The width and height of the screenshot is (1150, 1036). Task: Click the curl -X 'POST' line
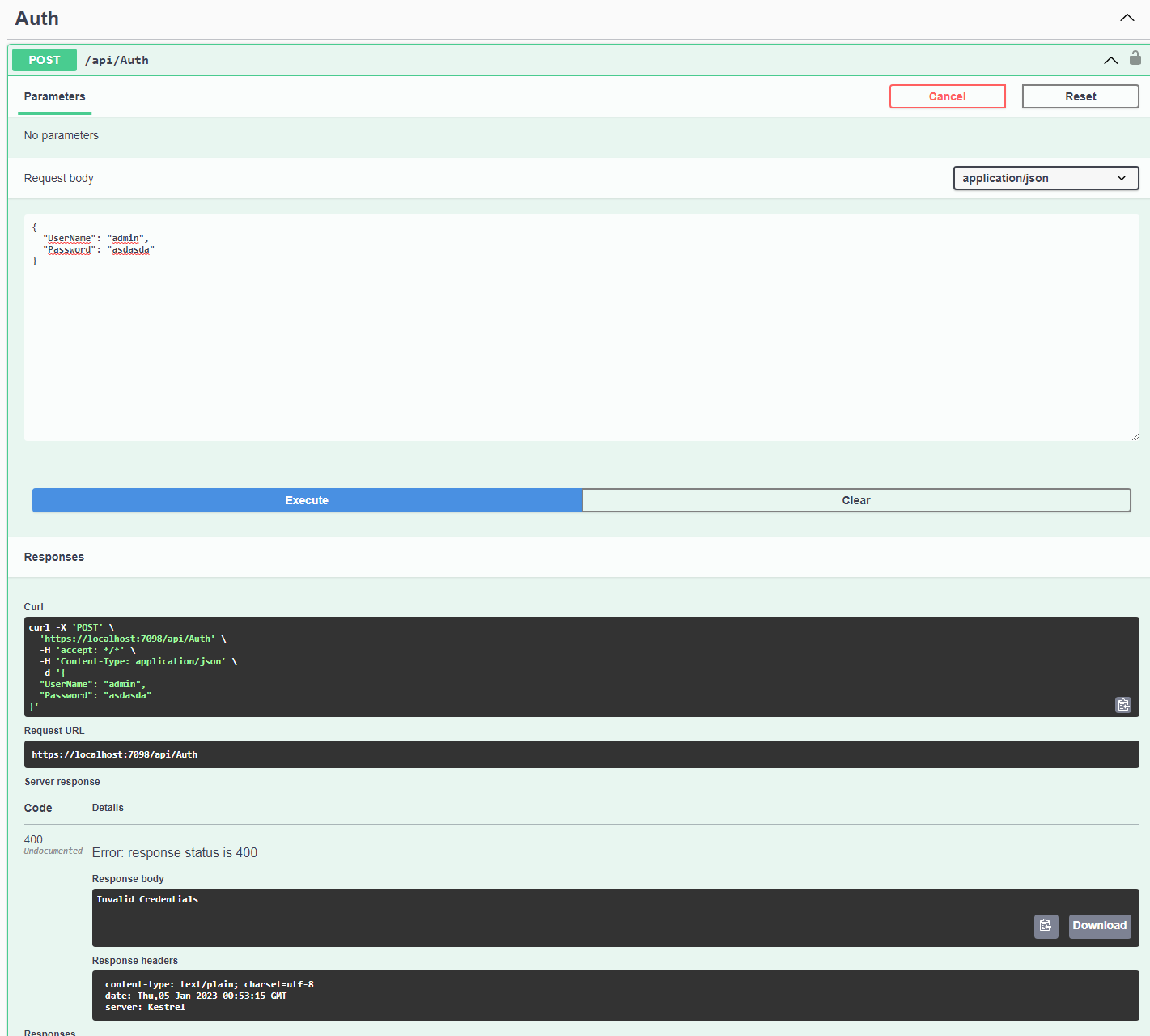[x=71, y=627]
